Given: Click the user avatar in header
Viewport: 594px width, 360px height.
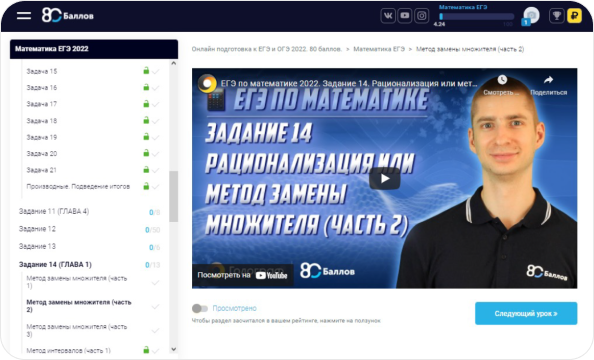Looking at the screenshot, I should (x=531, y=15).
